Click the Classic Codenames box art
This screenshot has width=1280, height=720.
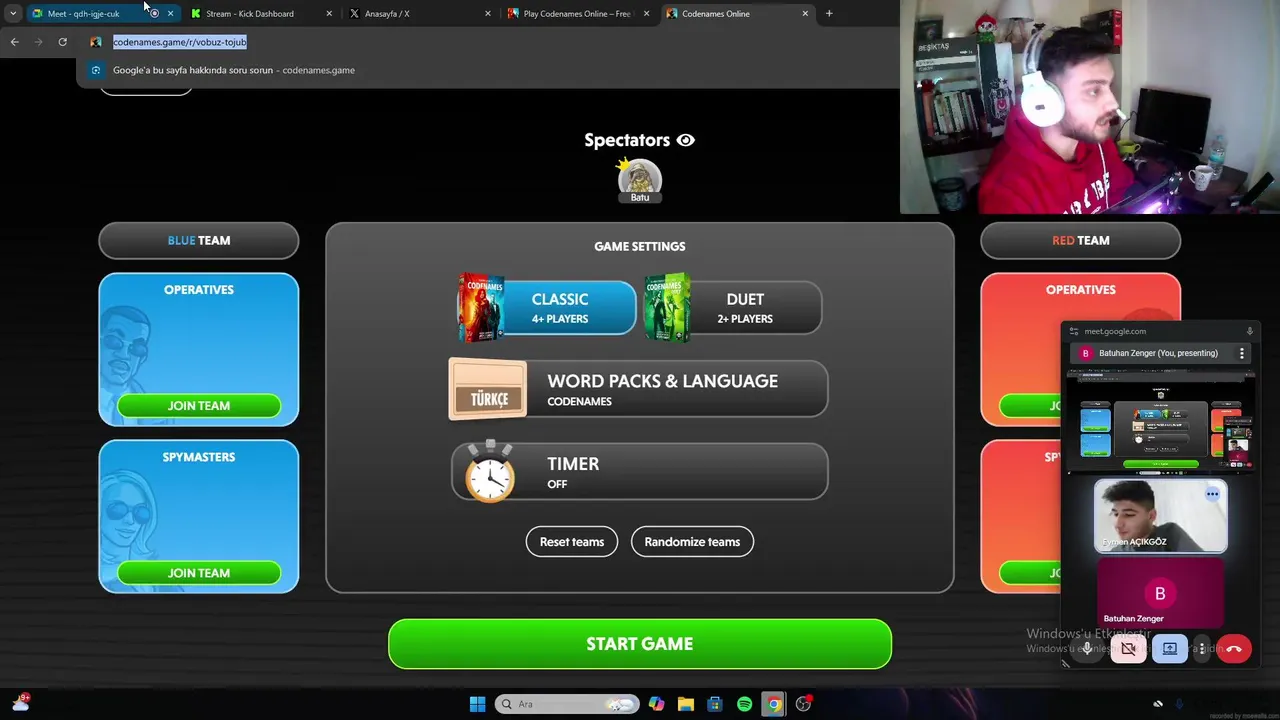pos(481,308)
